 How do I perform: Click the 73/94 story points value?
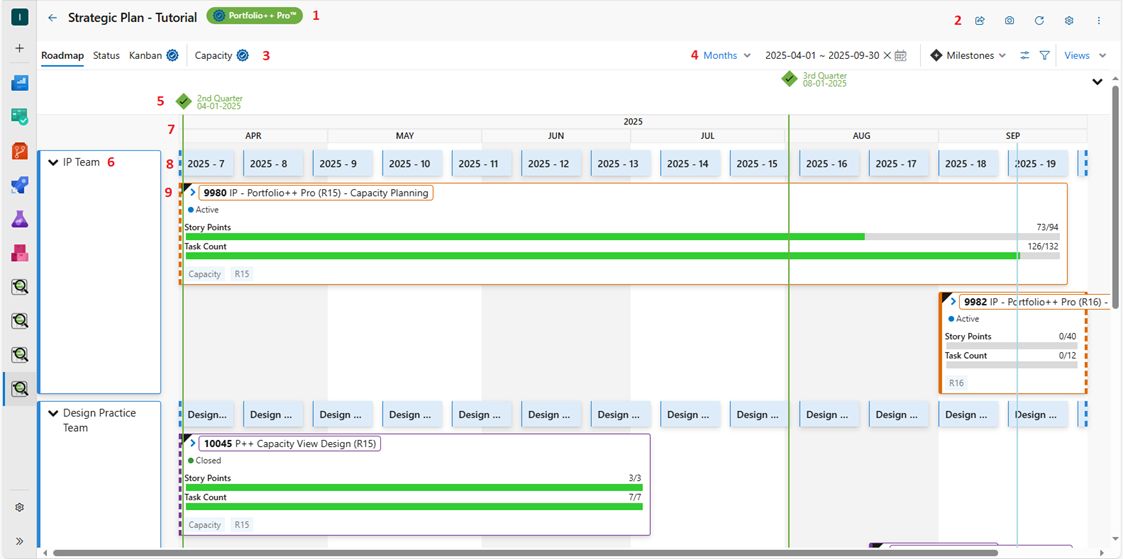[x=1047, y=227]
